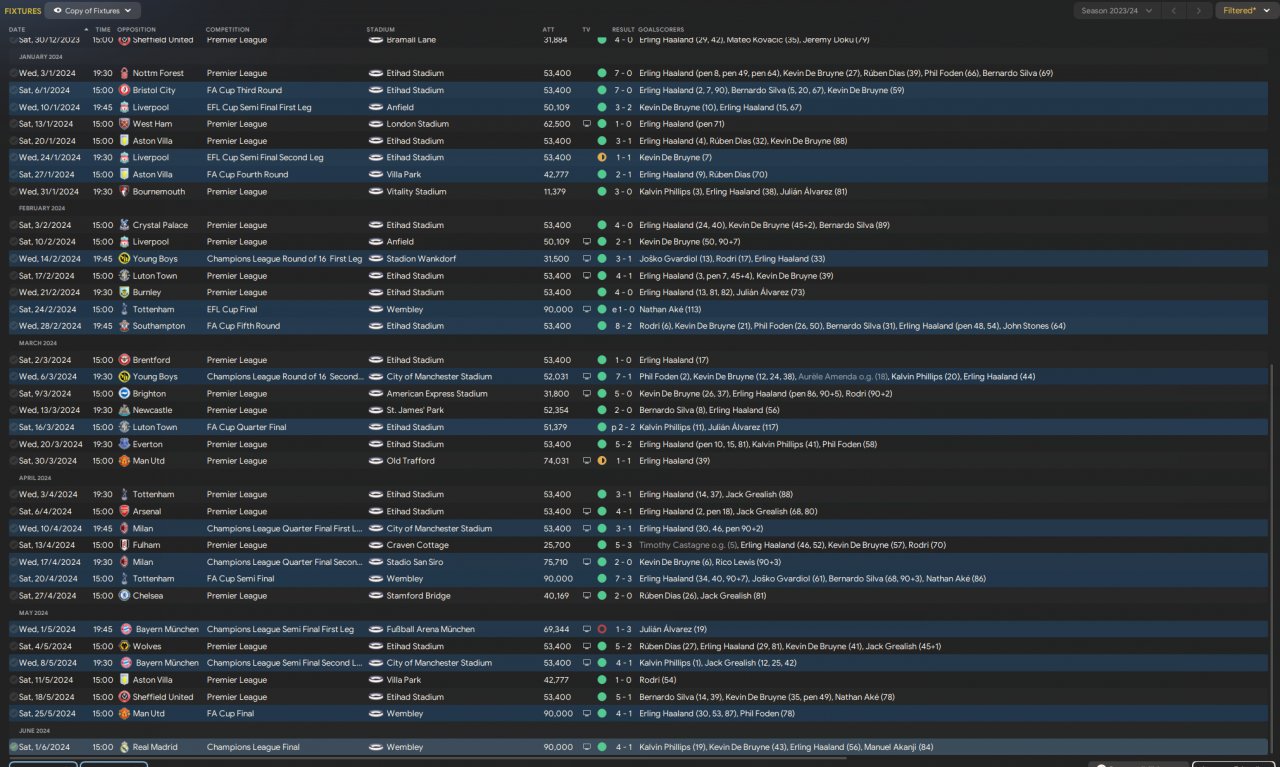1280x767 pixels.
Task: Go to the previous season
Action: (1175, 11)
